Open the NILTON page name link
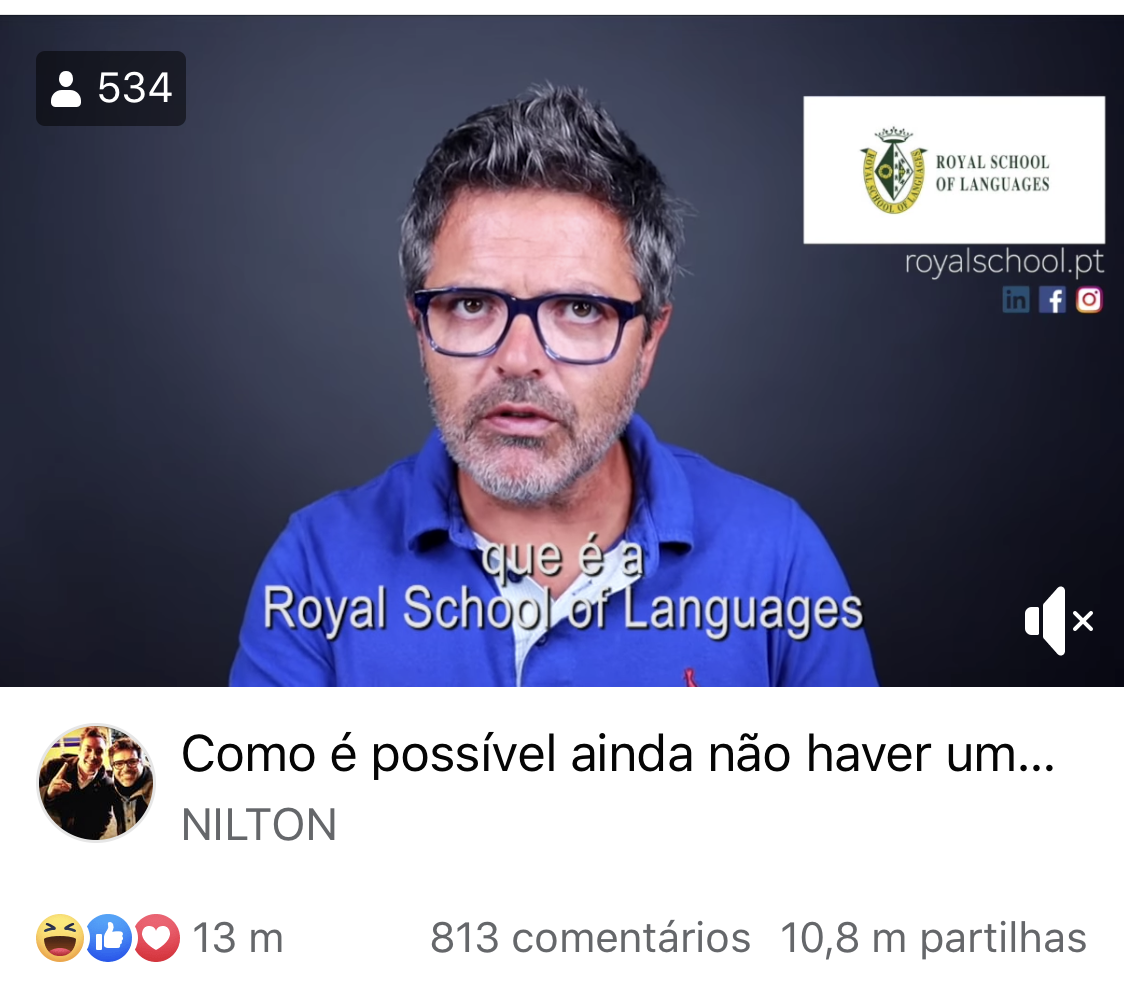 [259, 825]
